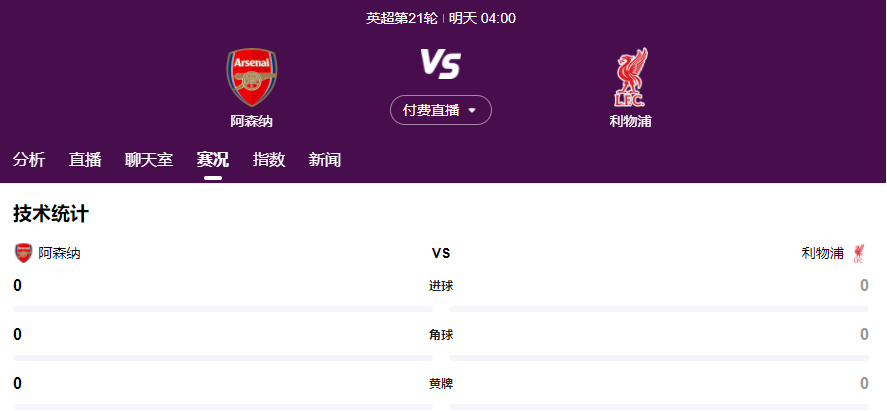Open the 直播 tab
The height and width of the screenshot is (411, 887).
[85, 160]
